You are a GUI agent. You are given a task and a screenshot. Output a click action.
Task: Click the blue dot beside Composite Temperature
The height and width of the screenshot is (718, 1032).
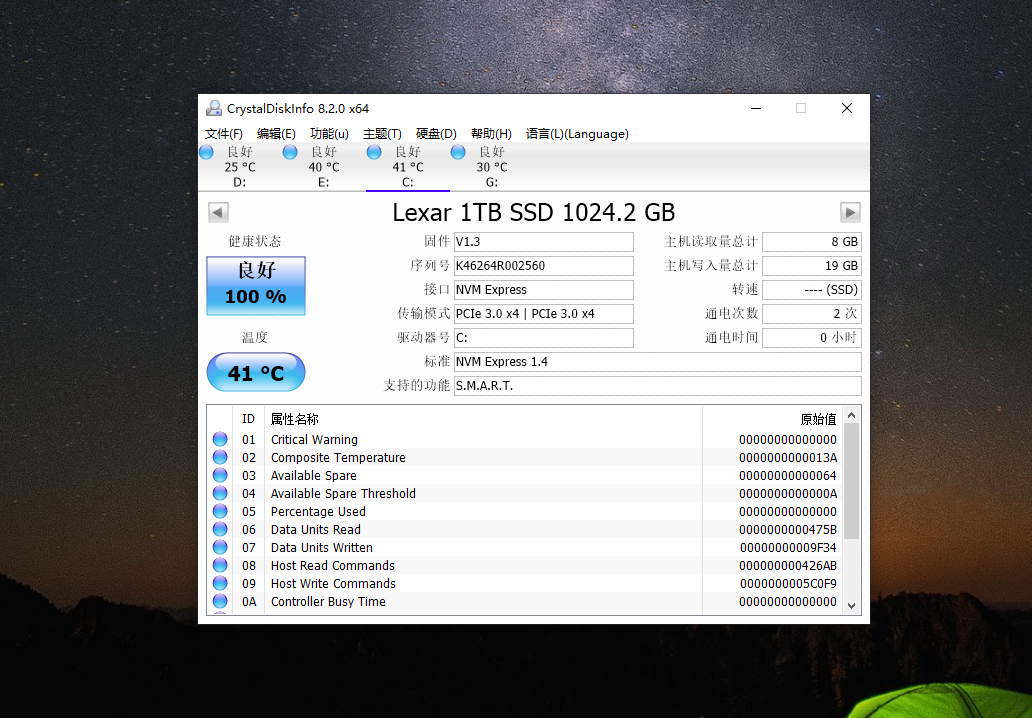point(220,457)
